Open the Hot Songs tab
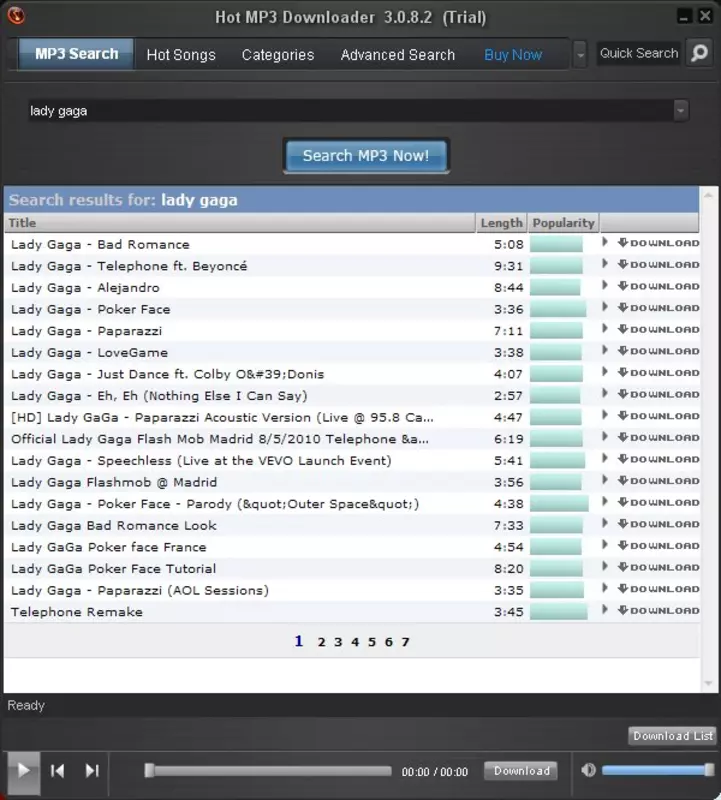The height and width of the screenshot is (800, 721). point(181,55)
